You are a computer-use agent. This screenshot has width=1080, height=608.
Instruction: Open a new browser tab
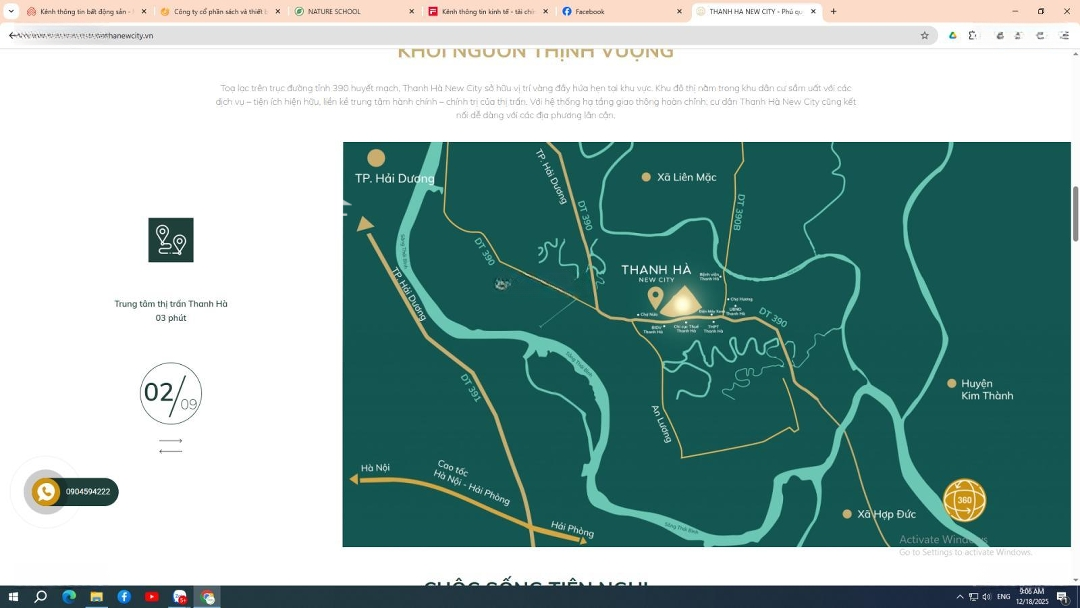coord(833,11)
